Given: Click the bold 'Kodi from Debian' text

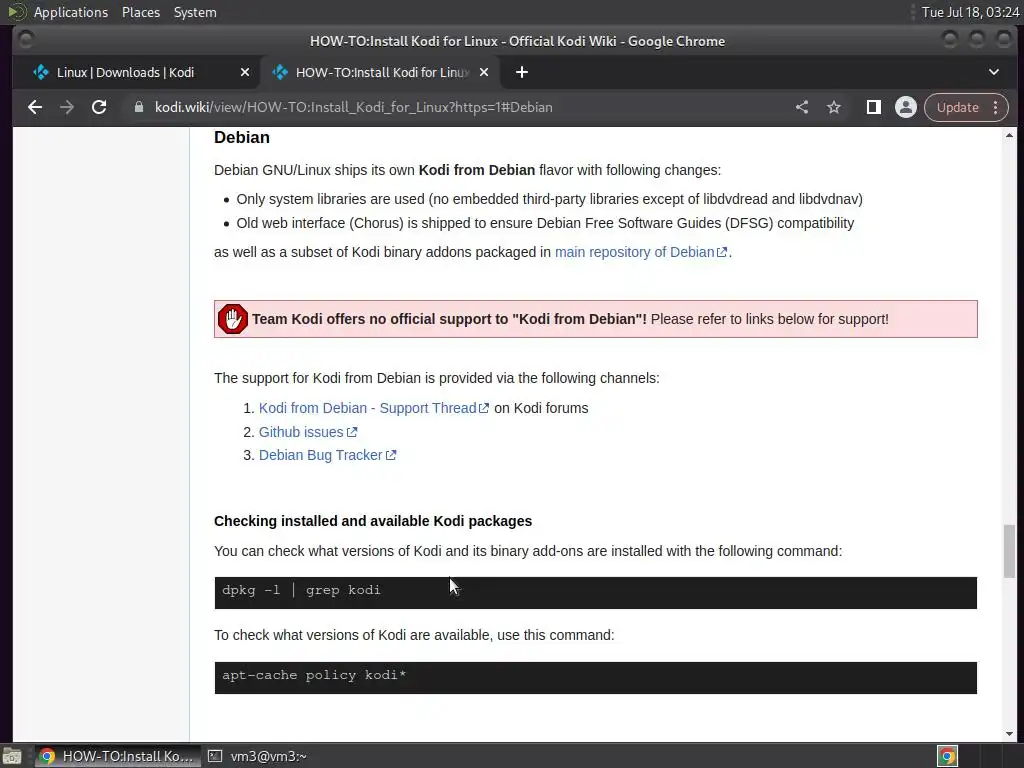Looking at the screenshot, I should coord(477,170).
